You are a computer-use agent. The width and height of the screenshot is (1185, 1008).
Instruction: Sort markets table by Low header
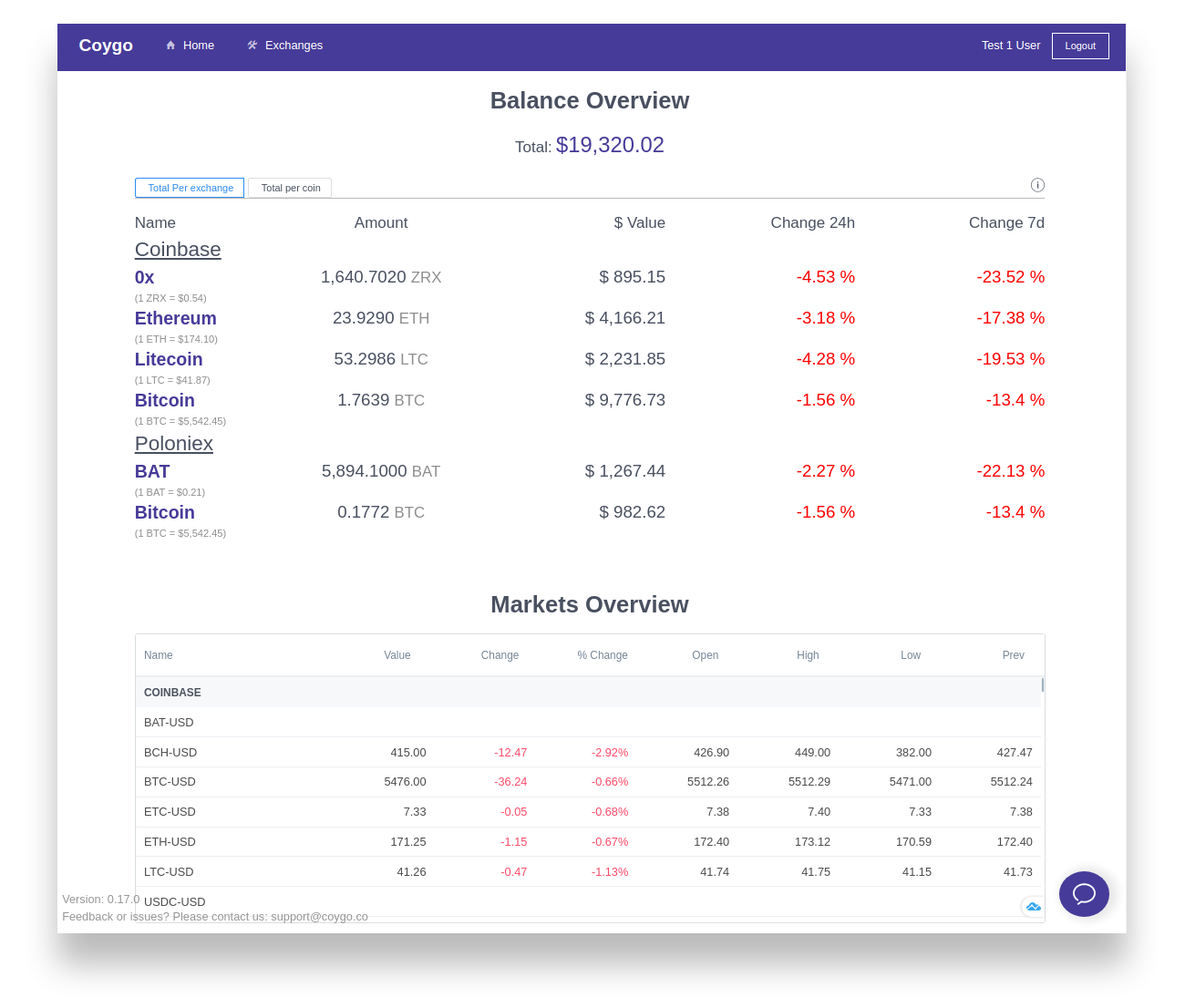point(911,655)
